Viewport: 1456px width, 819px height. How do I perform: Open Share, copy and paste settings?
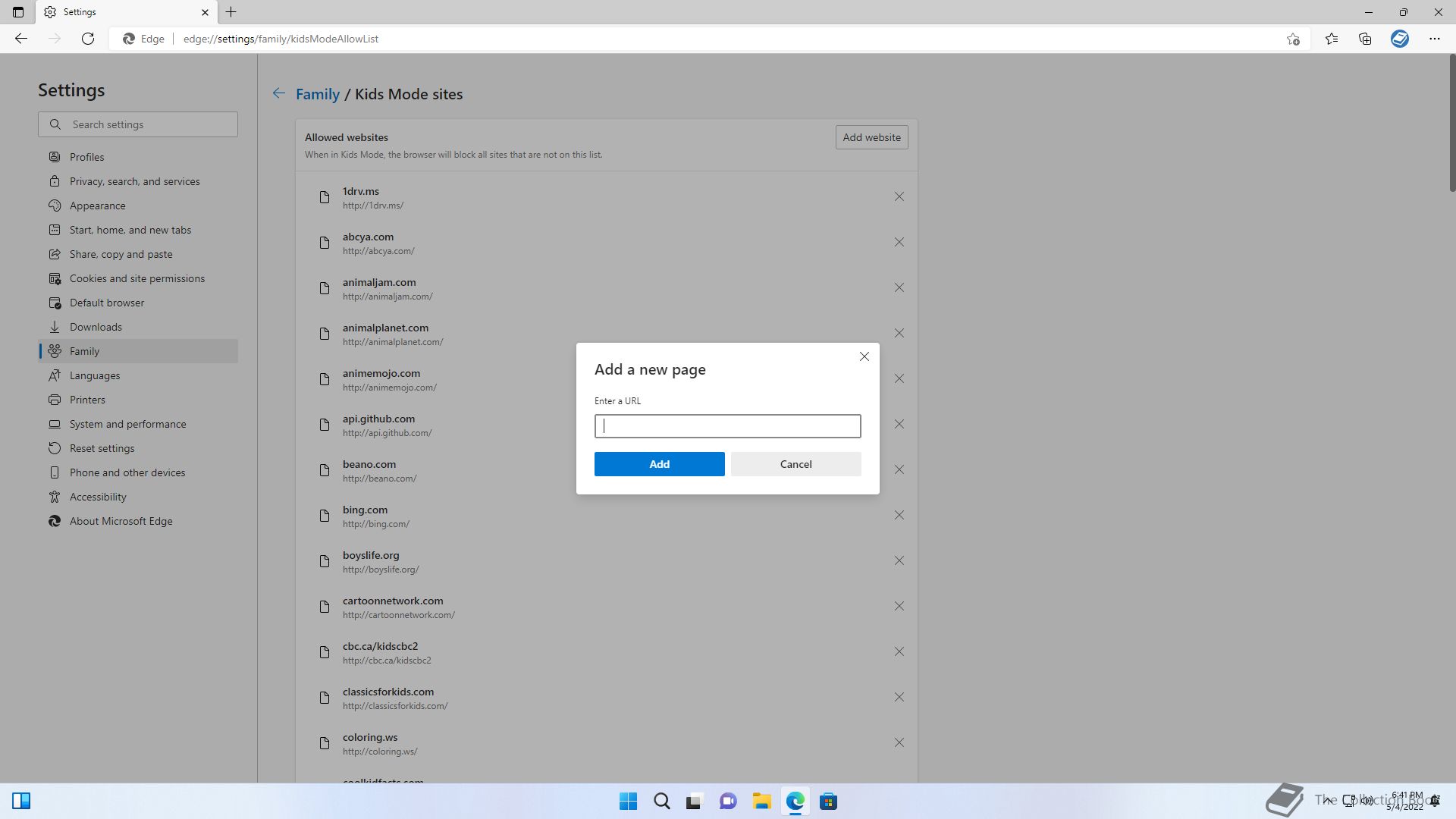[138, 254]
